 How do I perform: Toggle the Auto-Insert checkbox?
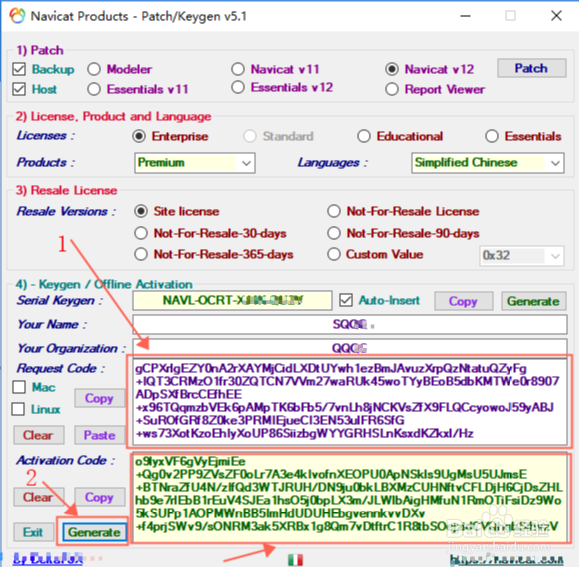coord(346,300)
